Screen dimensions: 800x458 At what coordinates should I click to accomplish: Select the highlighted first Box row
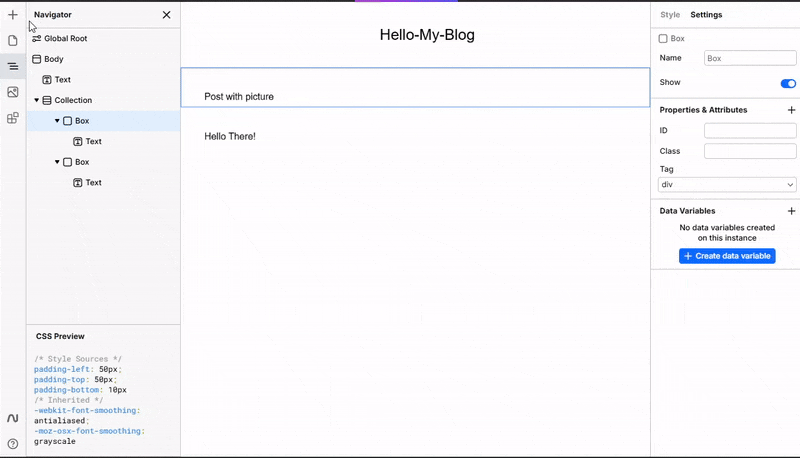103,121
